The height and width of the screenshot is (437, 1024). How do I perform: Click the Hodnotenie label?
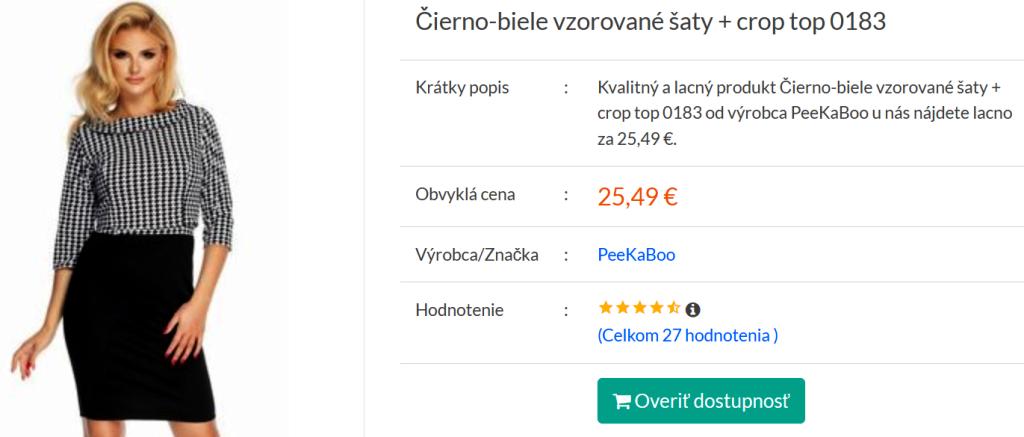click(x=459, y=310)
